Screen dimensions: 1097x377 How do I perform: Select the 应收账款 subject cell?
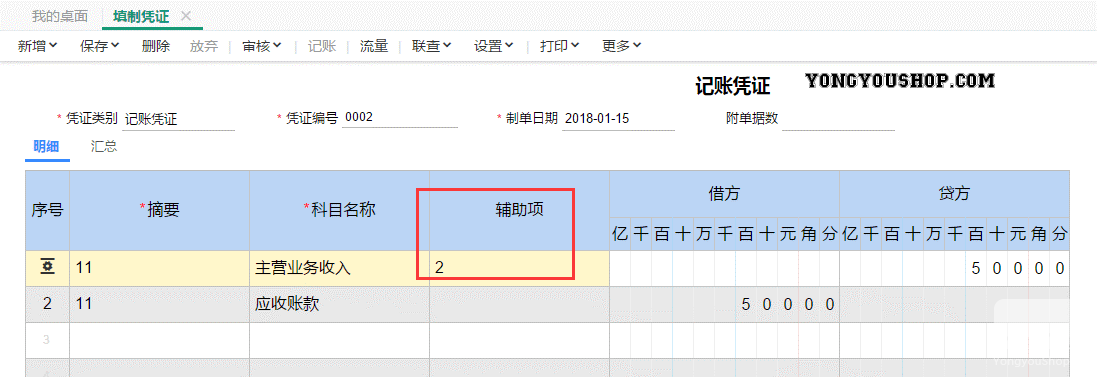pos(339,304)
